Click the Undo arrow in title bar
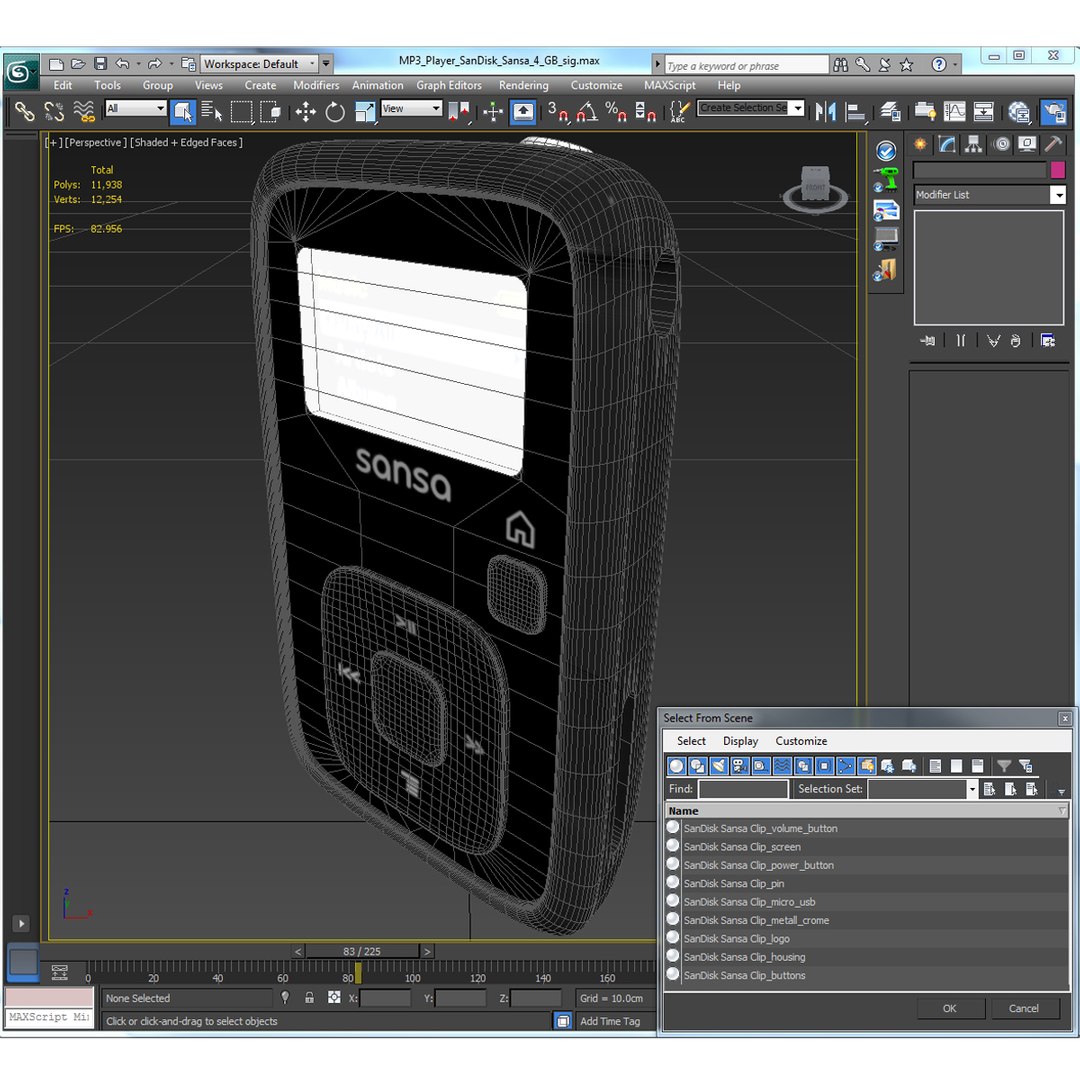Image resolution: width=1080 pixels, height=1080 pixels. pos(123,64)
